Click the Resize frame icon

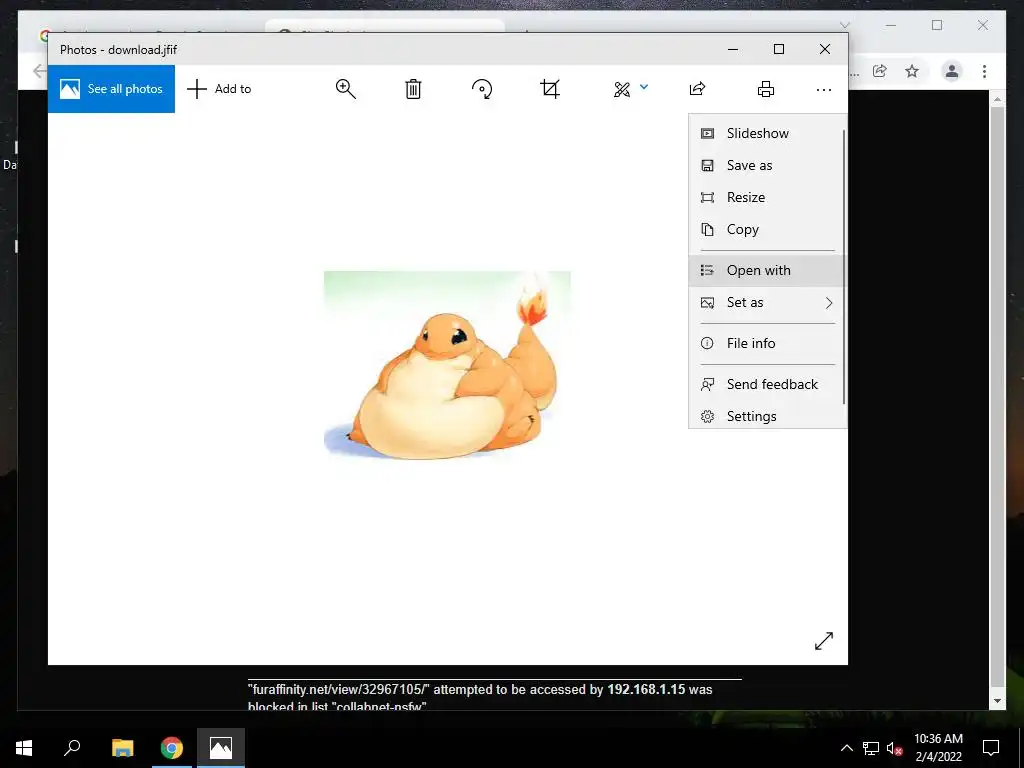tap(707, 197)
